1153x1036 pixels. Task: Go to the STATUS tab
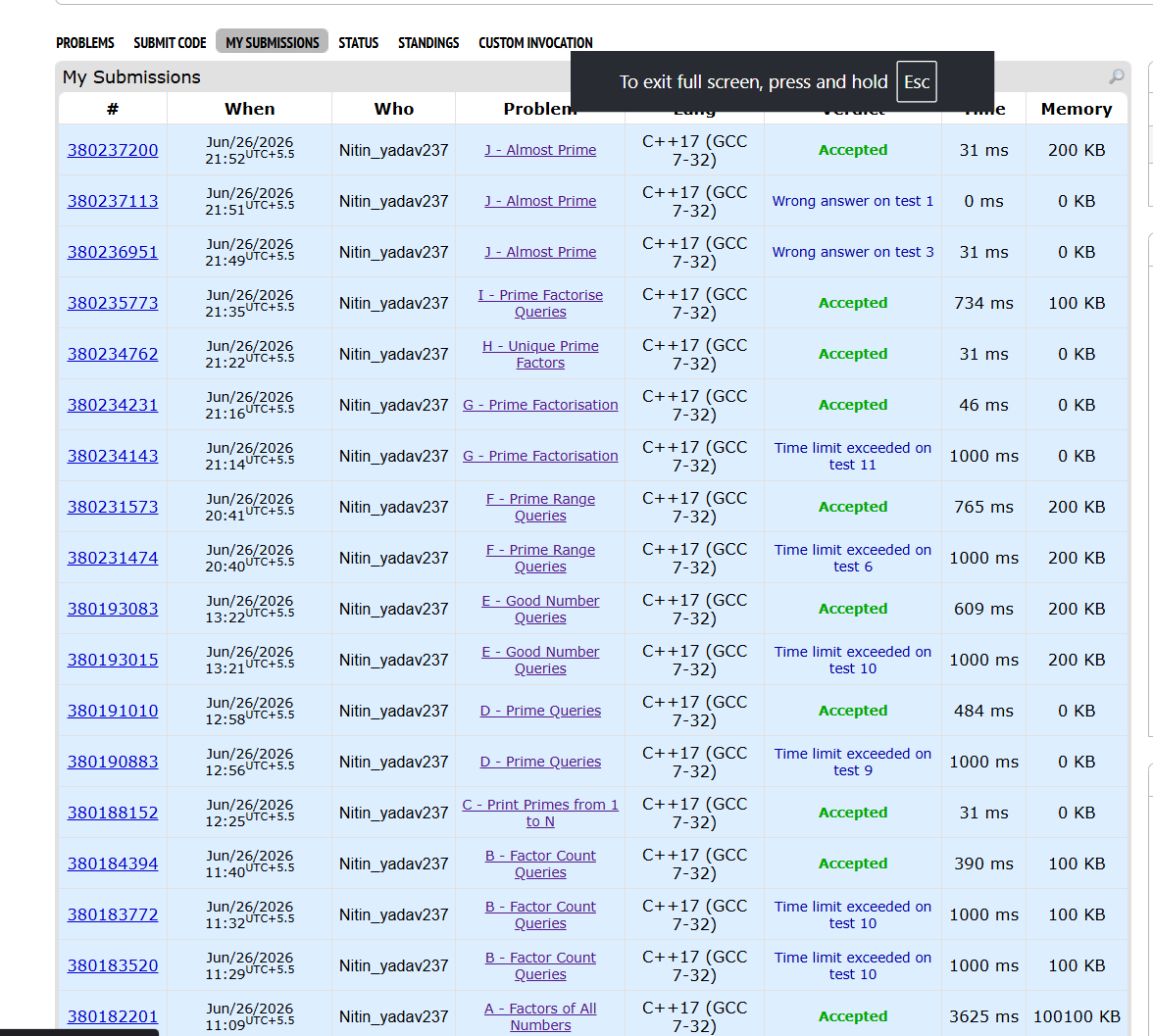pyautogui.click(x=358, y=43)
